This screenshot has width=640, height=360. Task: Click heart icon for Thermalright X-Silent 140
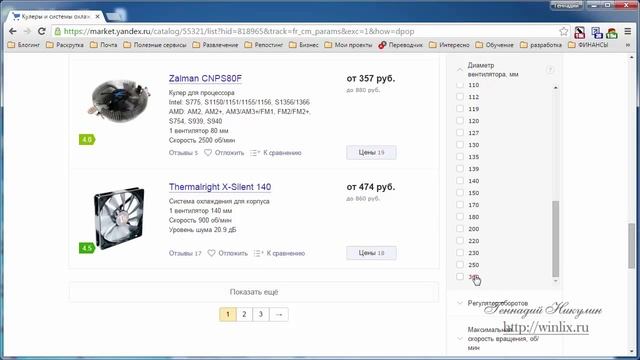[211, 253]
